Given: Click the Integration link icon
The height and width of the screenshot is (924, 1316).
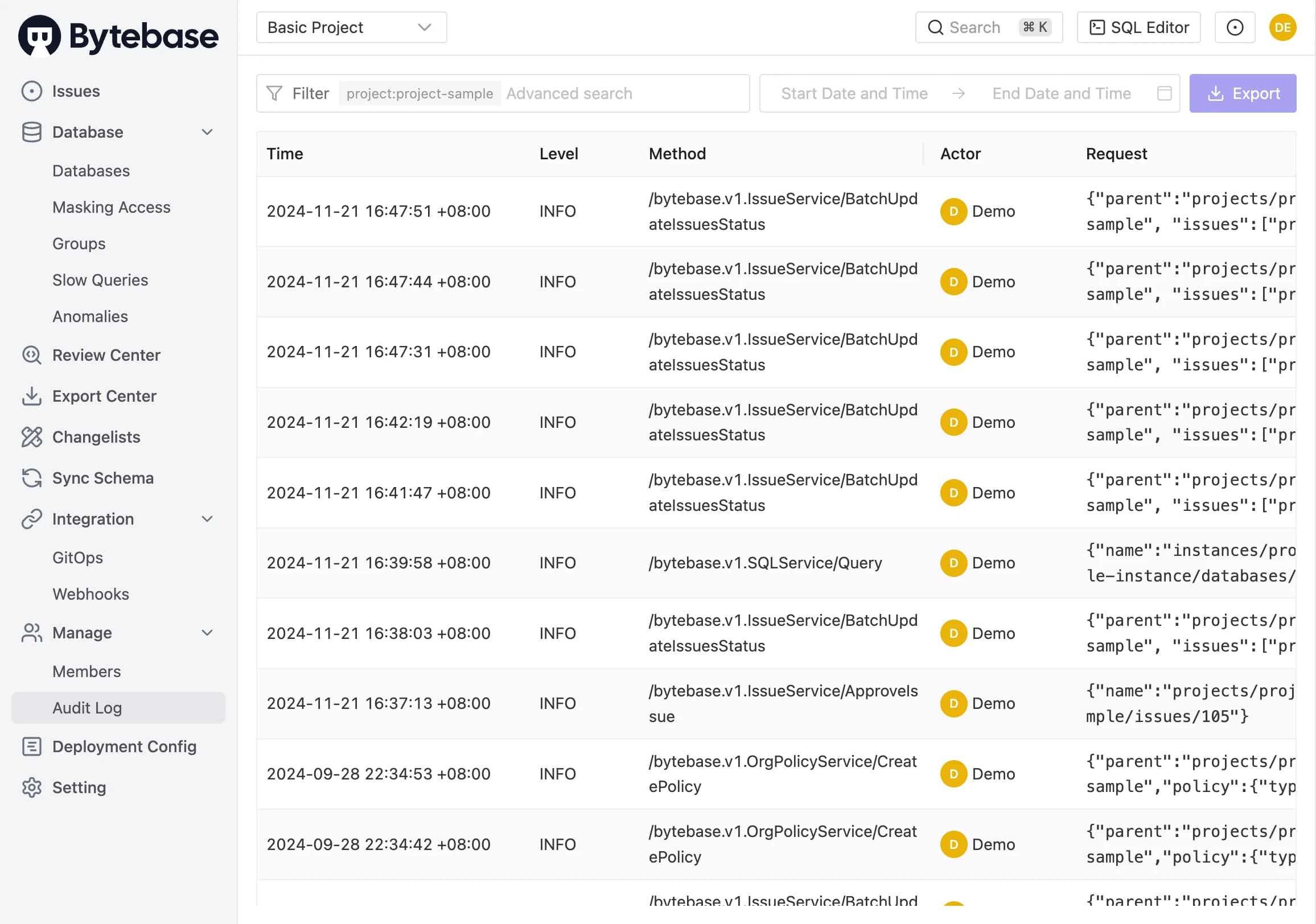Looking at the screenshot, I should 31,519.
